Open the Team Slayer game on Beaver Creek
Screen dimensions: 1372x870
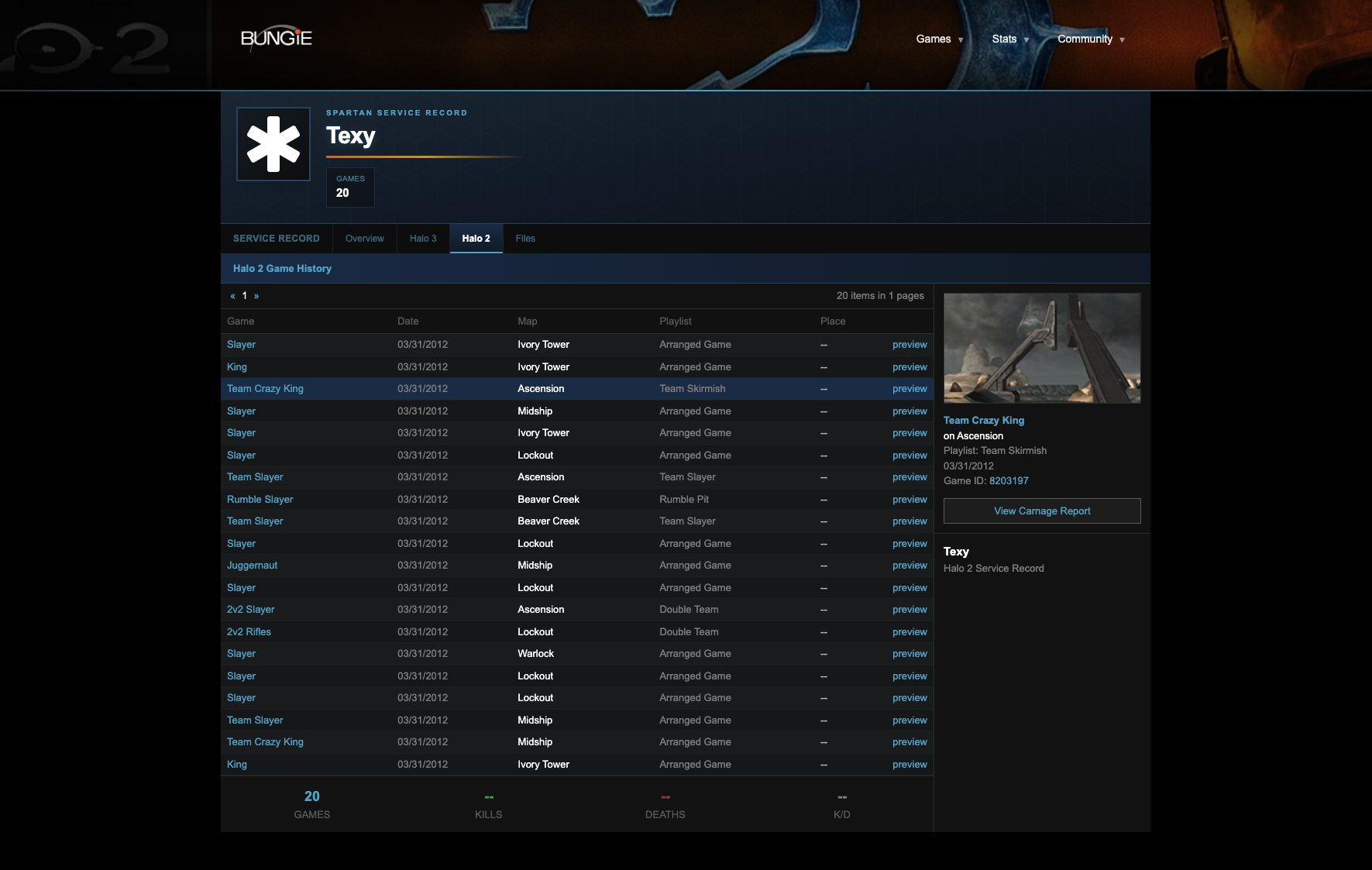pyautogui.click(x=255, y=521)
